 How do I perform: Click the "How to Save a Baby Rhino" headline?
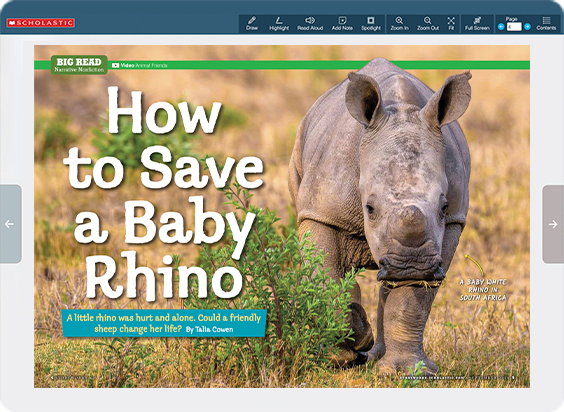[164, 193]
